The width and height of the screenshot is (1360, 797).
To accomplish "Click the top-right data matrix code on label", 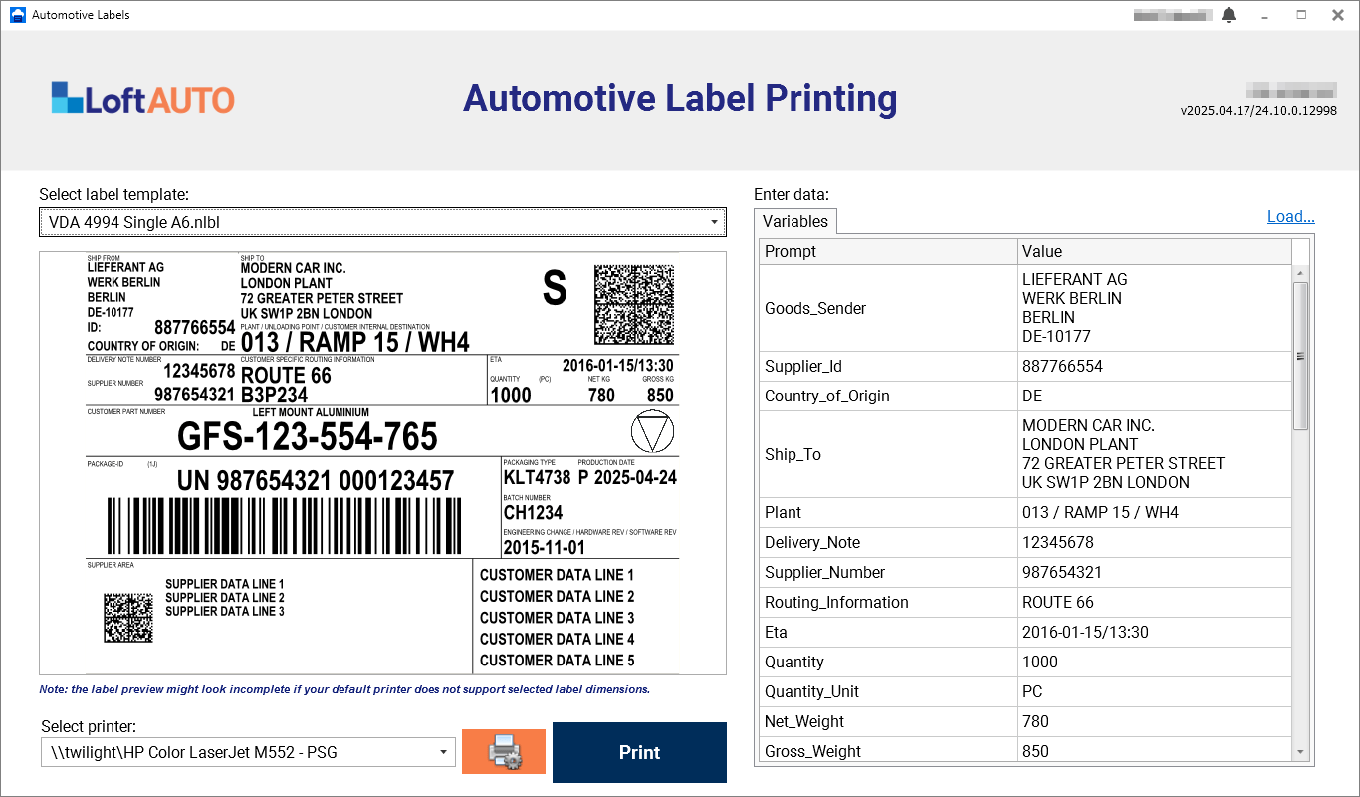I will click(x=634, y=305).
